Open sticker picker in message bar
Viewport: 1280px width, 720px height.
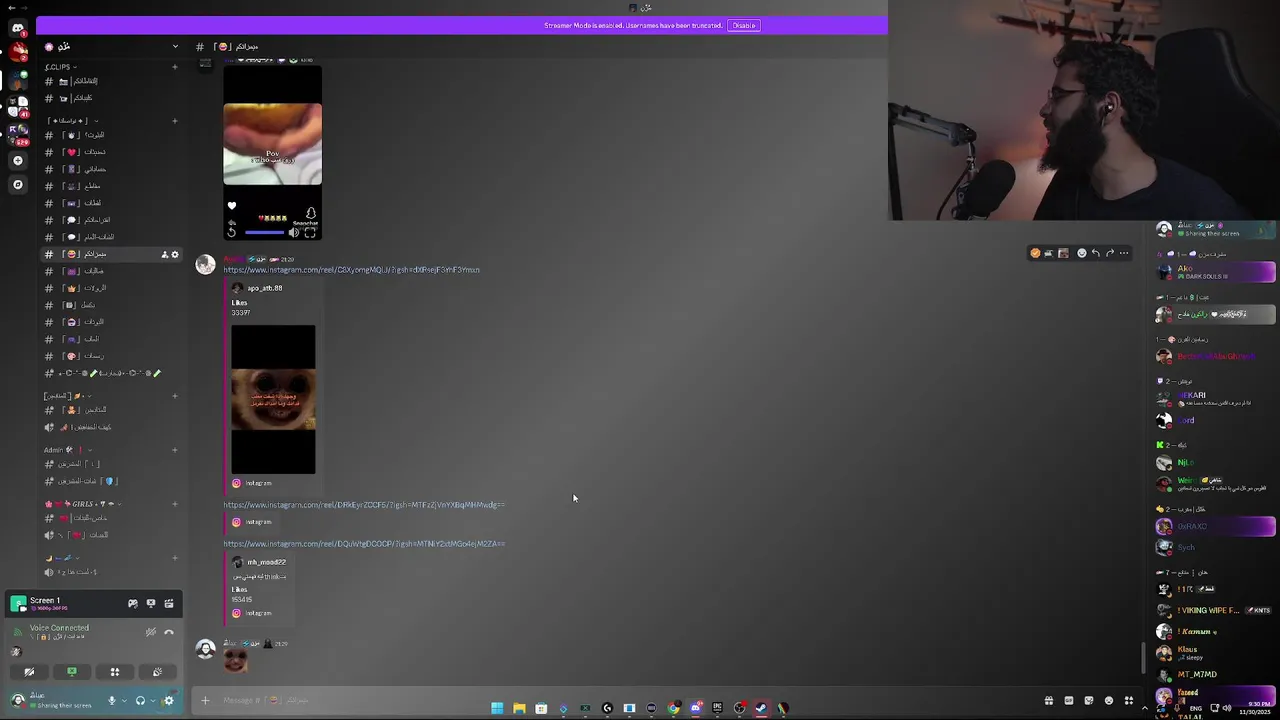point(1089,700)
